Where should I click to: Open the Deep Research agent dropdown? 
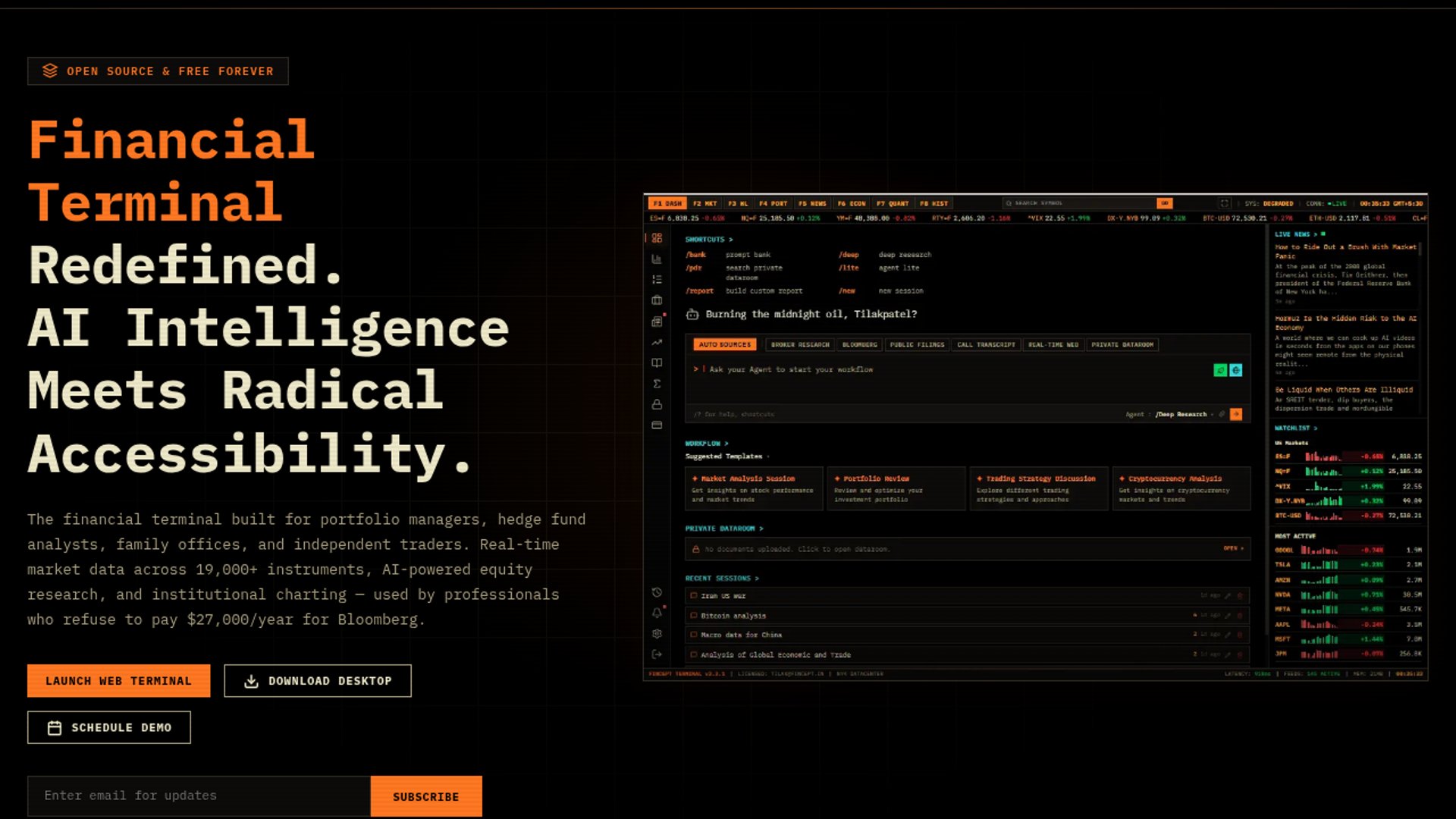[x=1181, y=414]
